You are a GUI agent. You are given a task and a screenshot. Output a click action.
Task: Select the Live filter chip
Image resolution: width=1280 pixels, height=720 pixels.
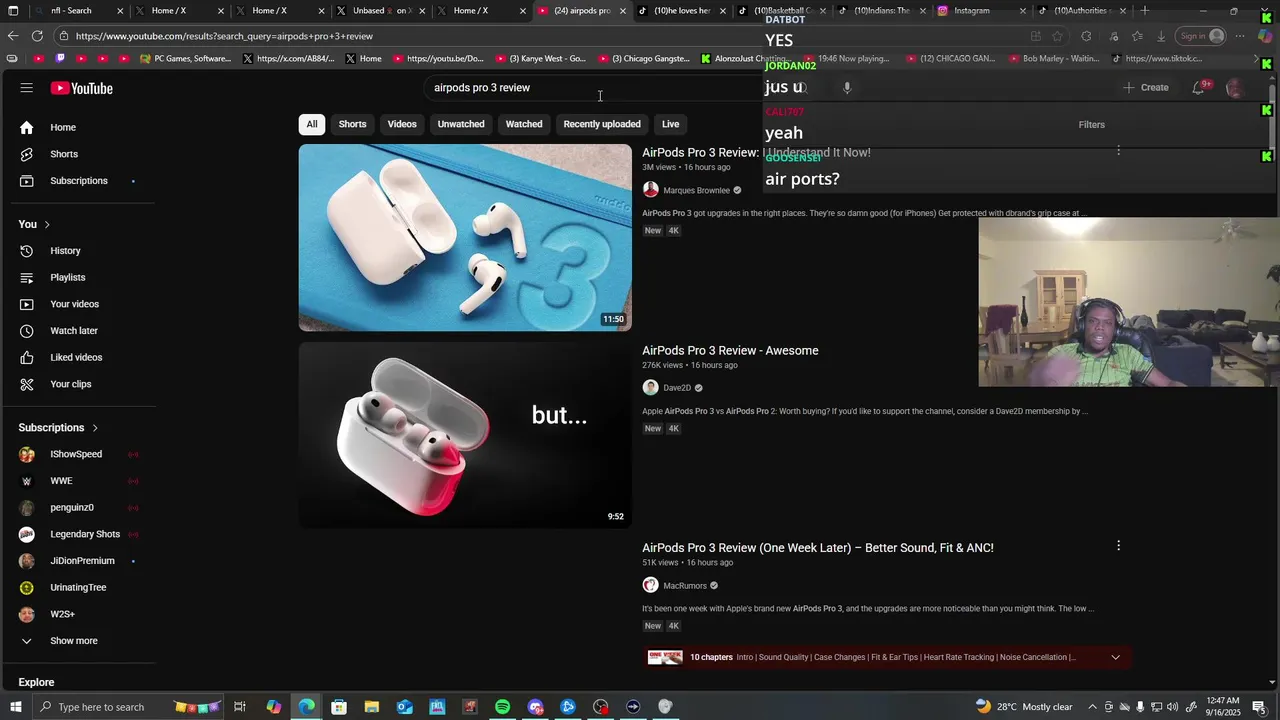(x=670, y=124)
